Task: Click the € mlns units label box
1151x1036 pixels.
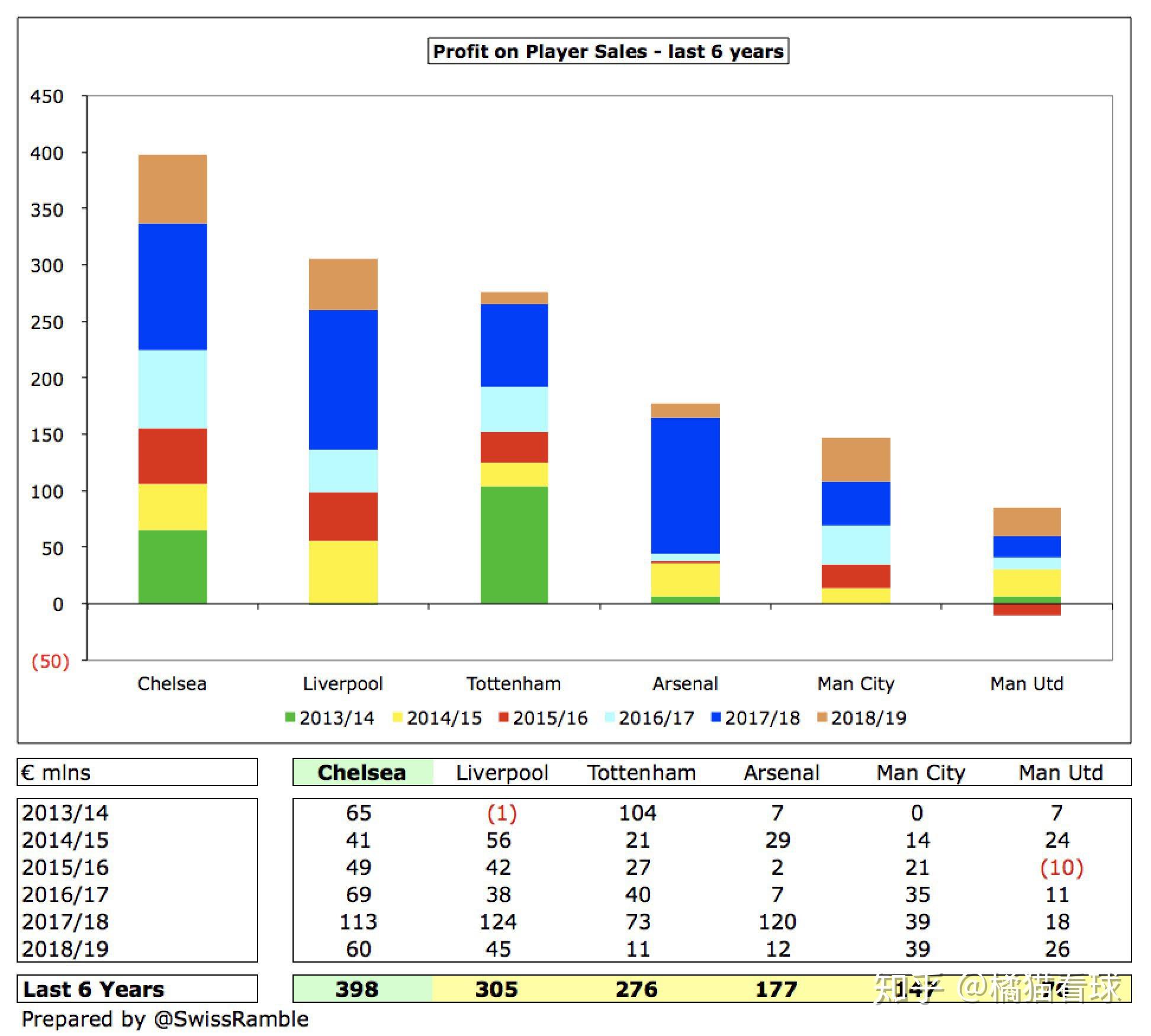Action: point(137,773)
